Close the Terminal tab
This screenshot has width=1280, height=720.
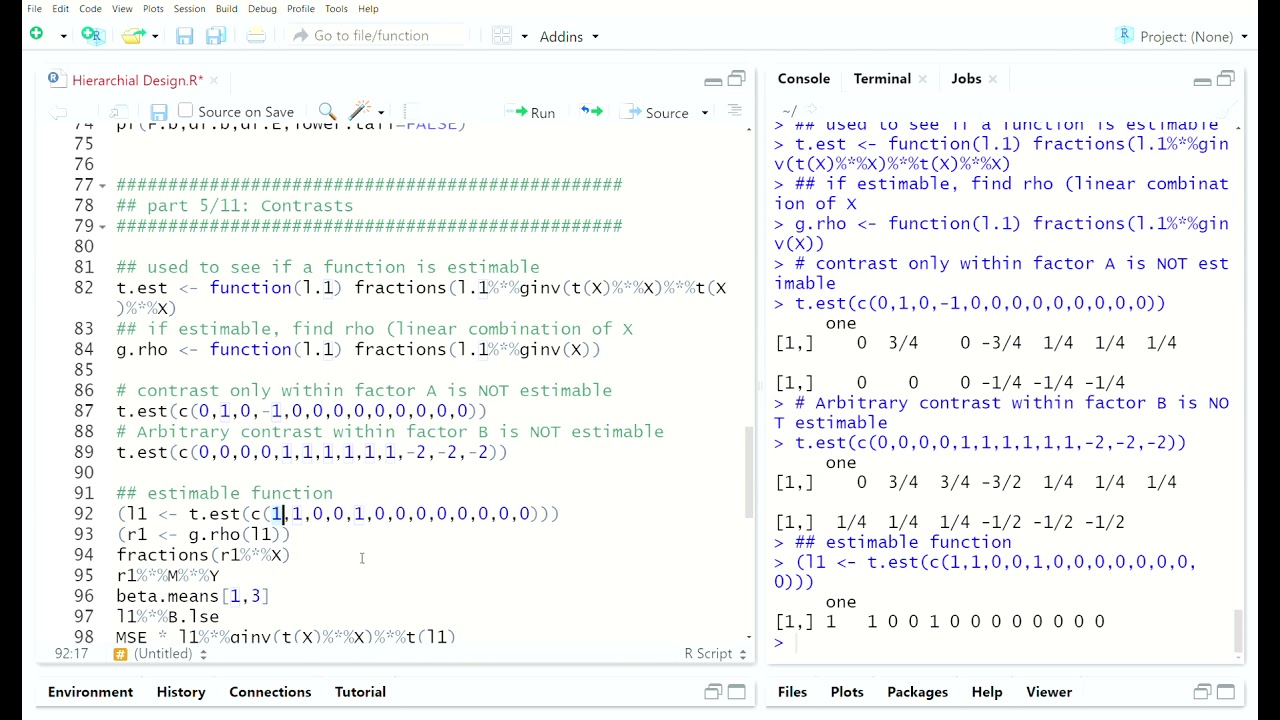923,79
